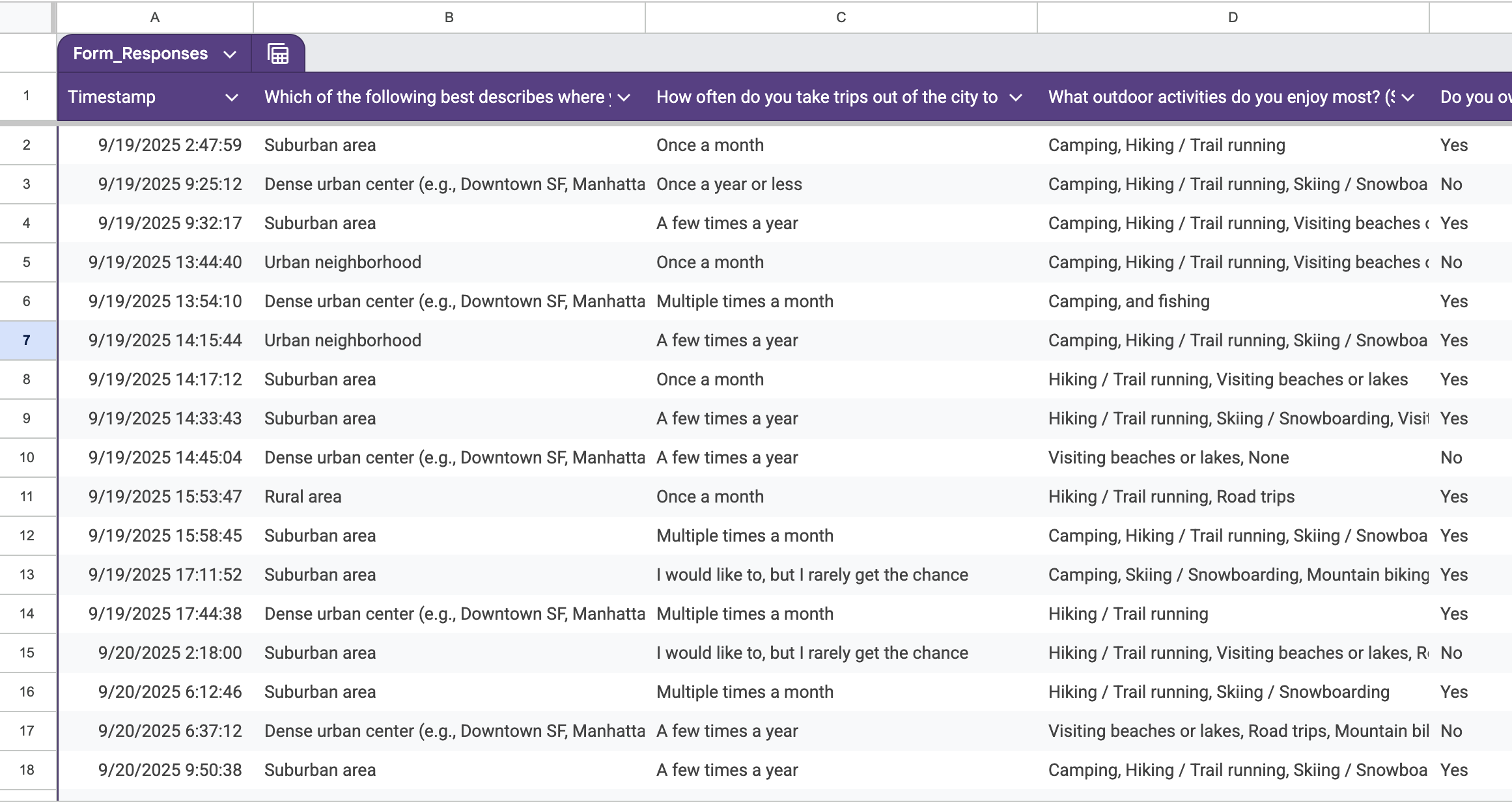Click timestamp 9/19/2025 17:44:38 cell
Viewport: 1512px width, 802px height.
pyautogui.click(x=155, y=614)
